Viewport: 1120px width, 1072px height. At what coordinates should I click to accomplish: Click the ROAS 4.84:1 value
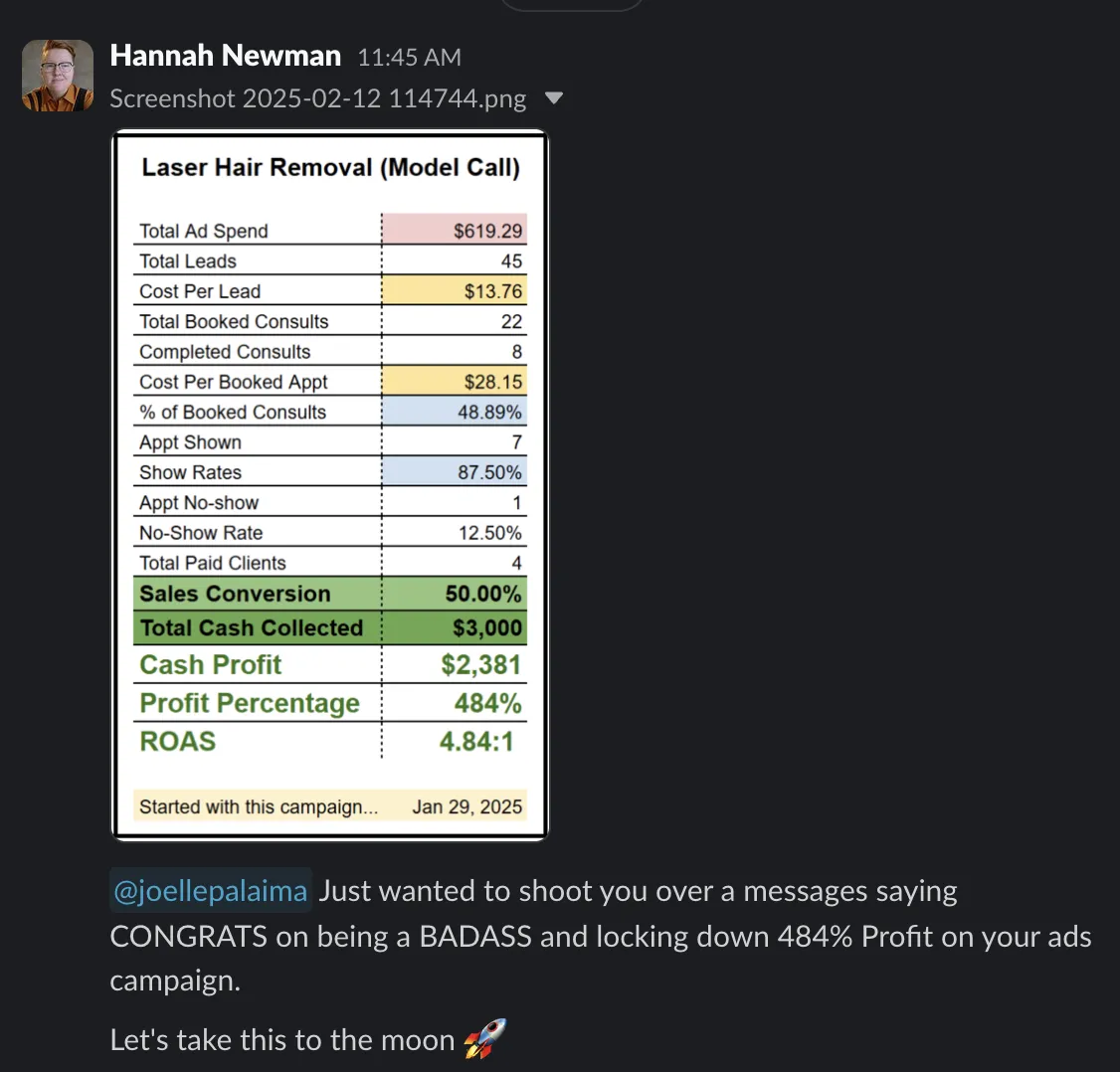click(x=476, y=741)
